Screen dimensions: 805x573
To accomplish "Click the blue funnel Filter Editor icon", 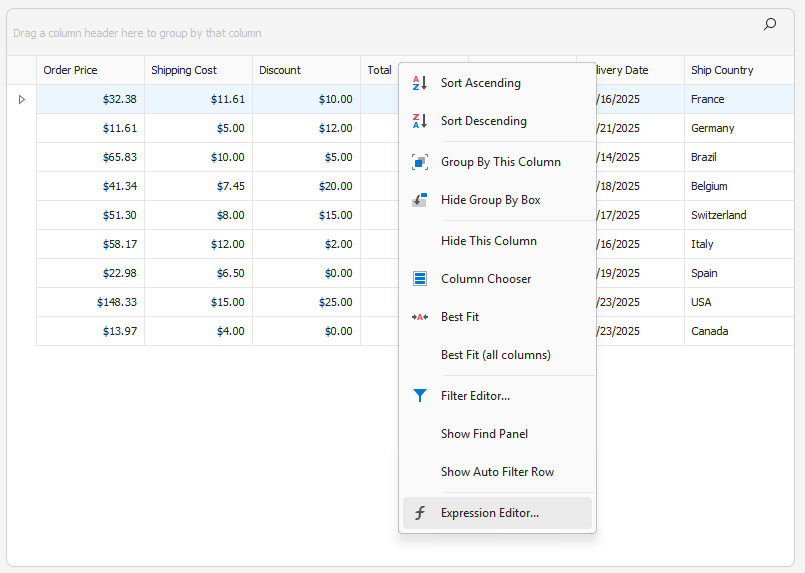I will click(x=419, y=395).
